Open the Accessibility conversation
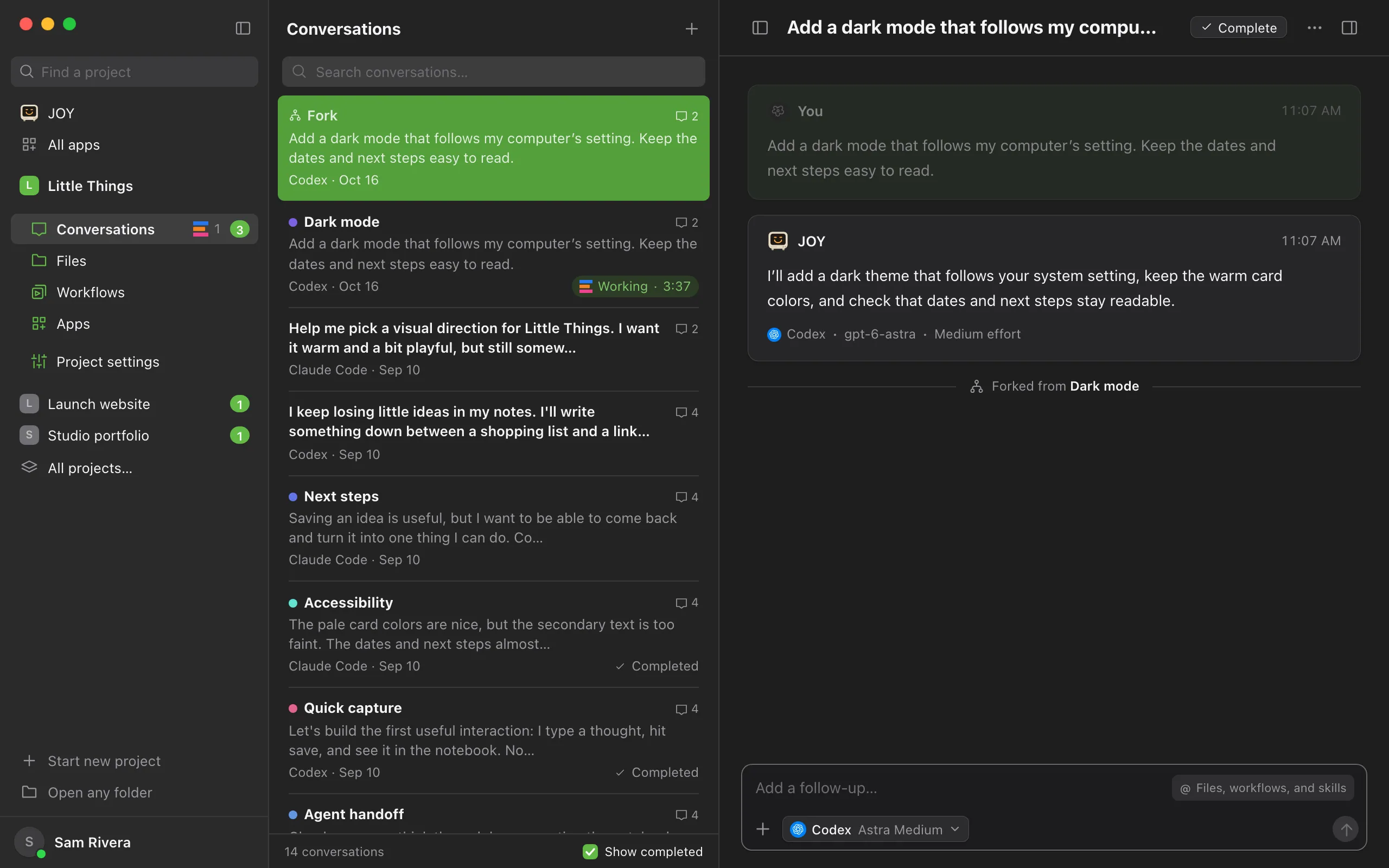 click(494, 634)
